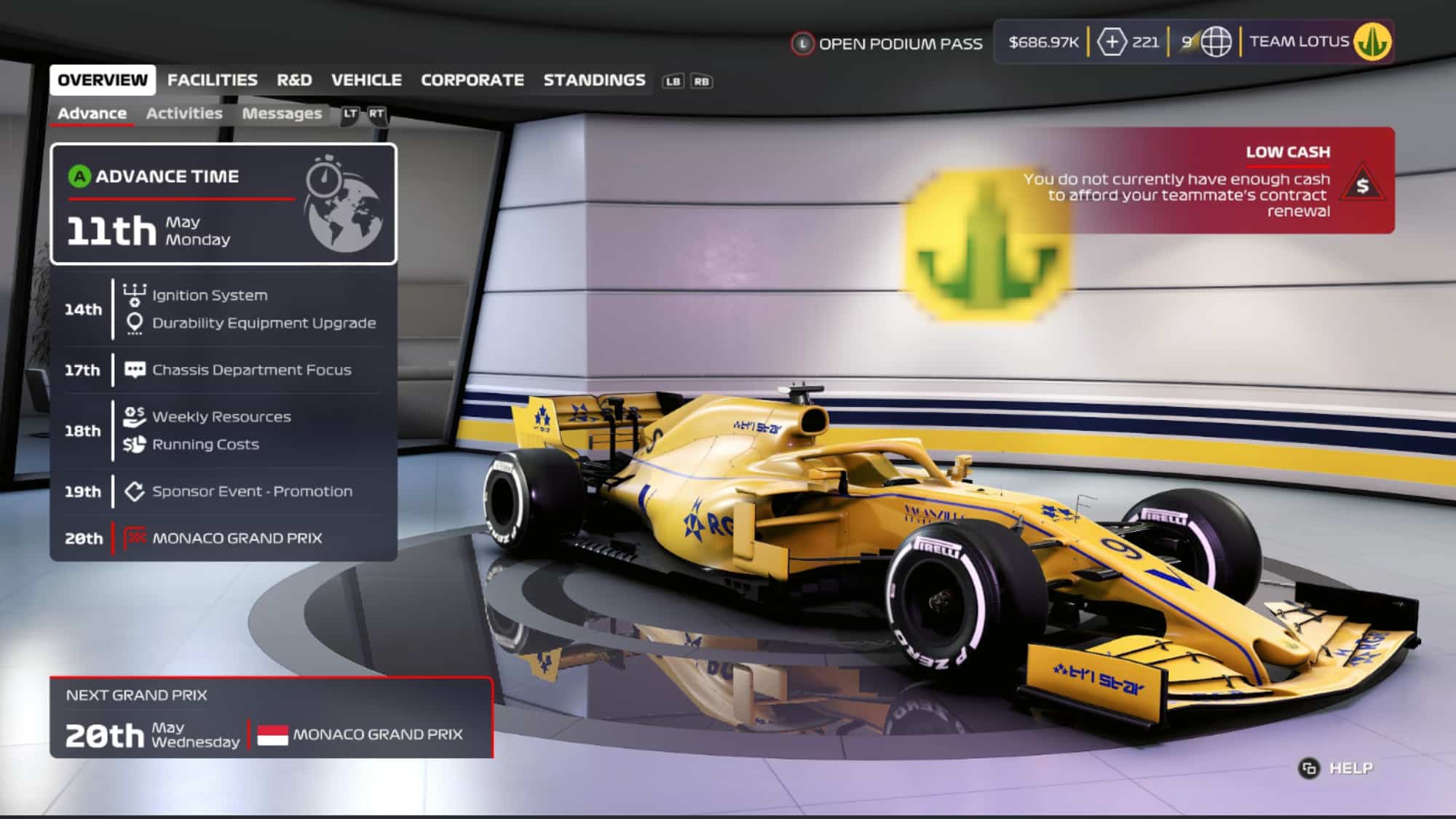Click the Durability Equipment Upgrade icon
The width and height of the screenshot is (1456, 819).
tap(135, 323)
